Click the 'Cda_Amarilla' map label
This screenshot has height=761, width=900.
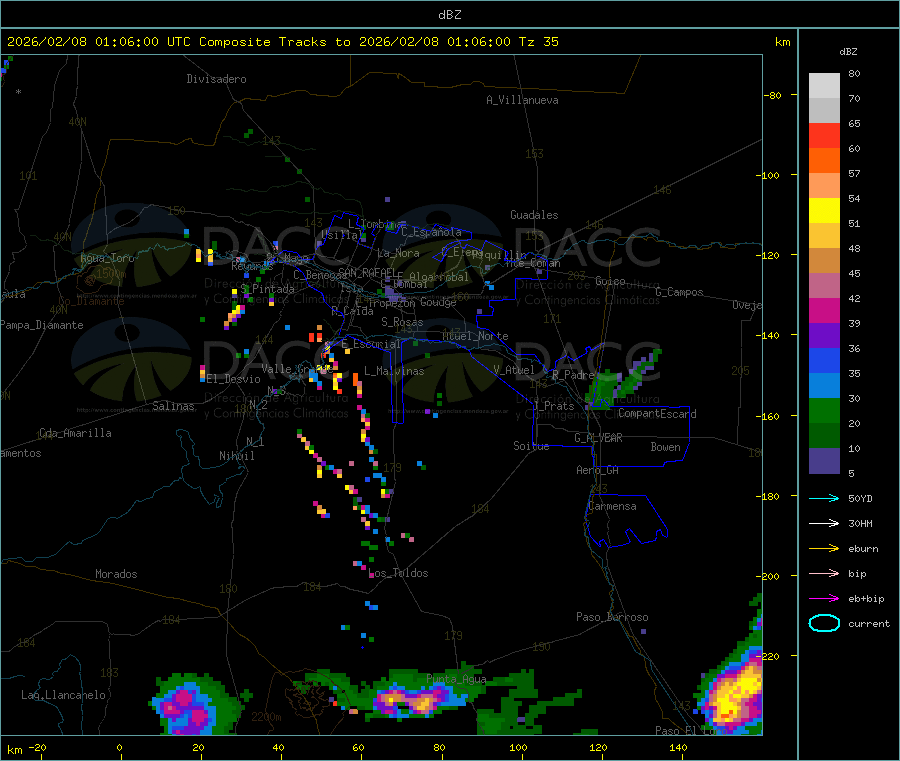(75, 433)
